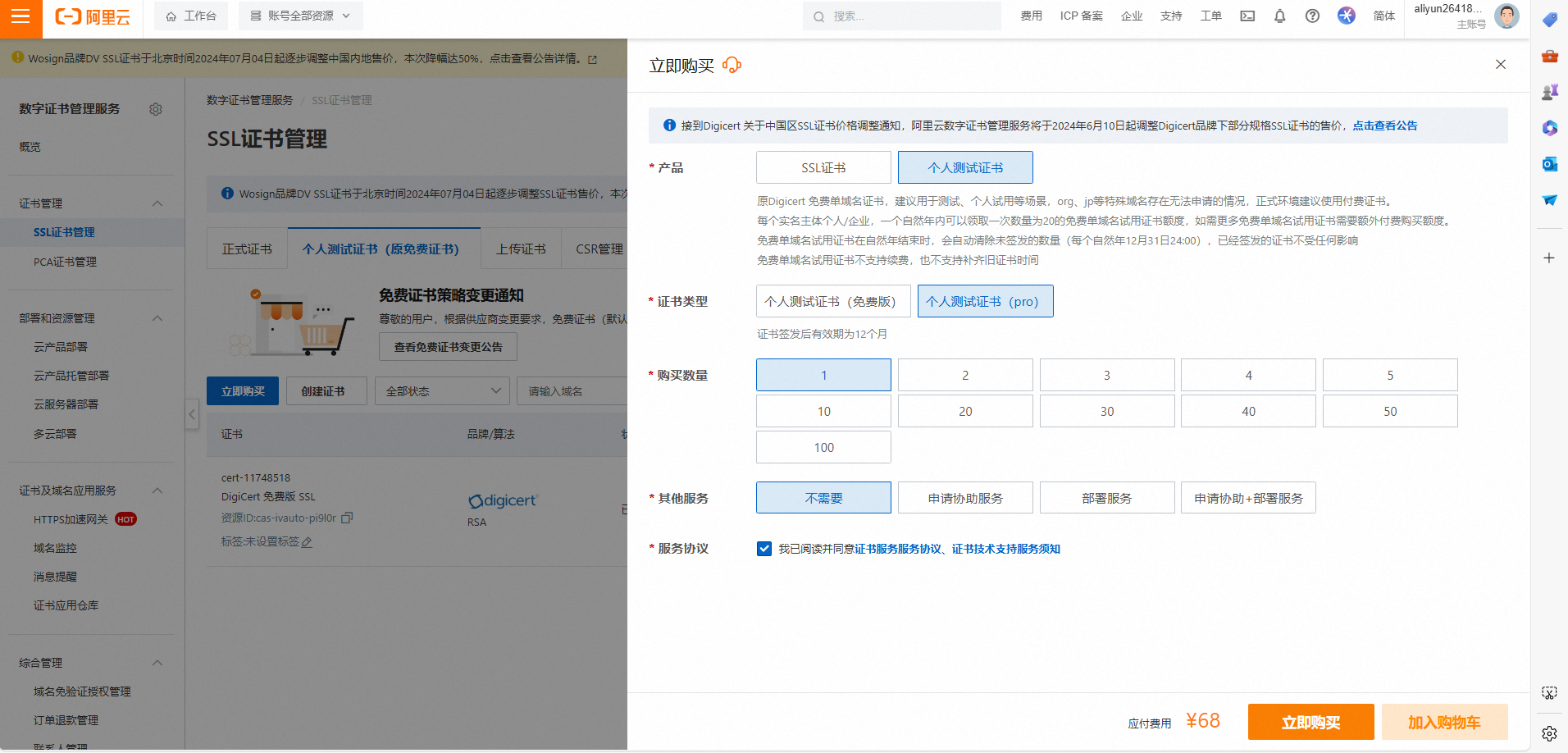Copy the resource ID cas-ivauto
This screenshot has height=753, width=1568.
pos(347,518)
